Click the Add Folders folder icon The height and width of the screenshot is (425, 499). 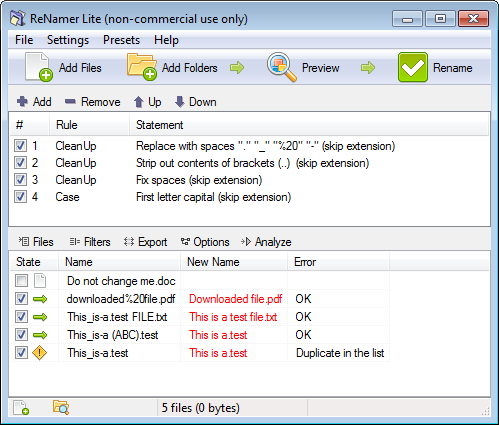pyautogui.click(x=142, y=67)
